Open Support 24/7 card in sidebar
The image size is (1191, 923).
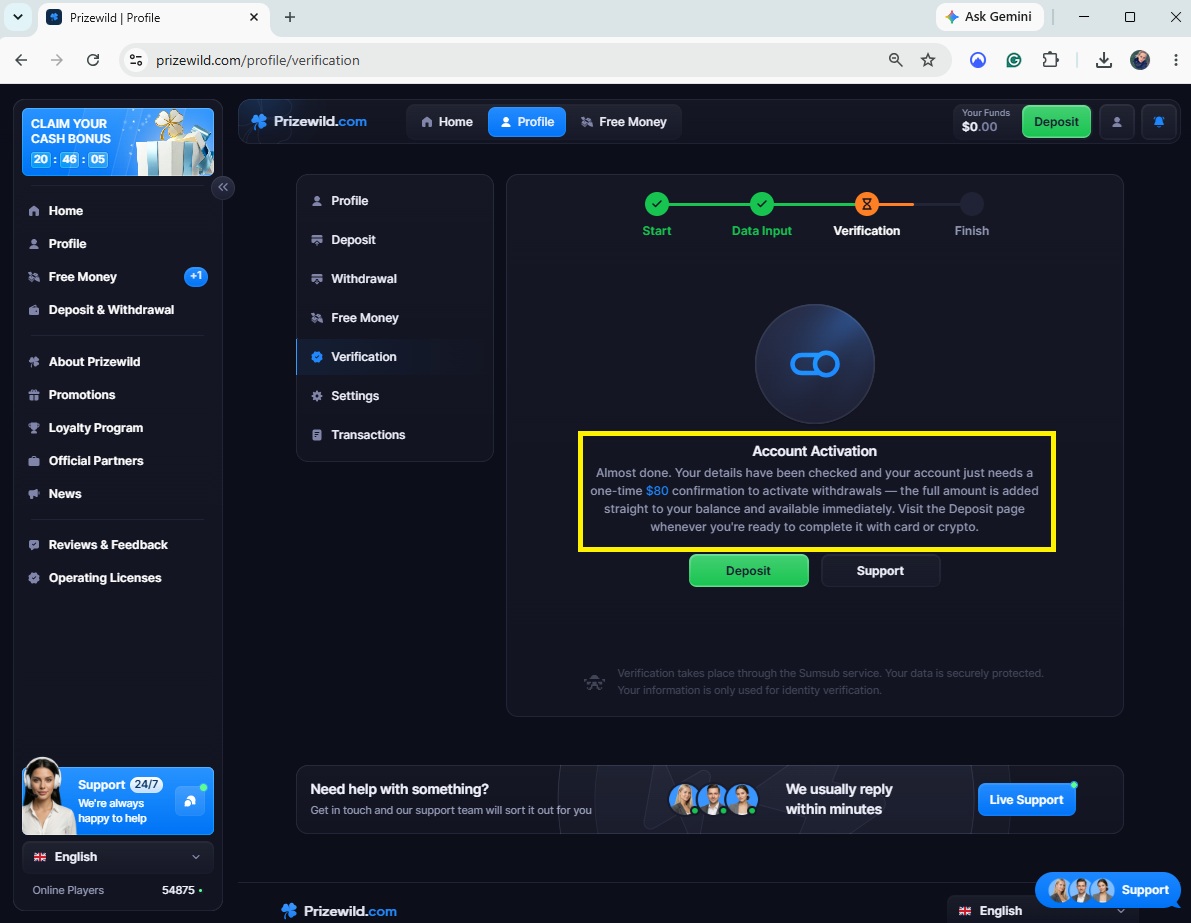[118, 801]
